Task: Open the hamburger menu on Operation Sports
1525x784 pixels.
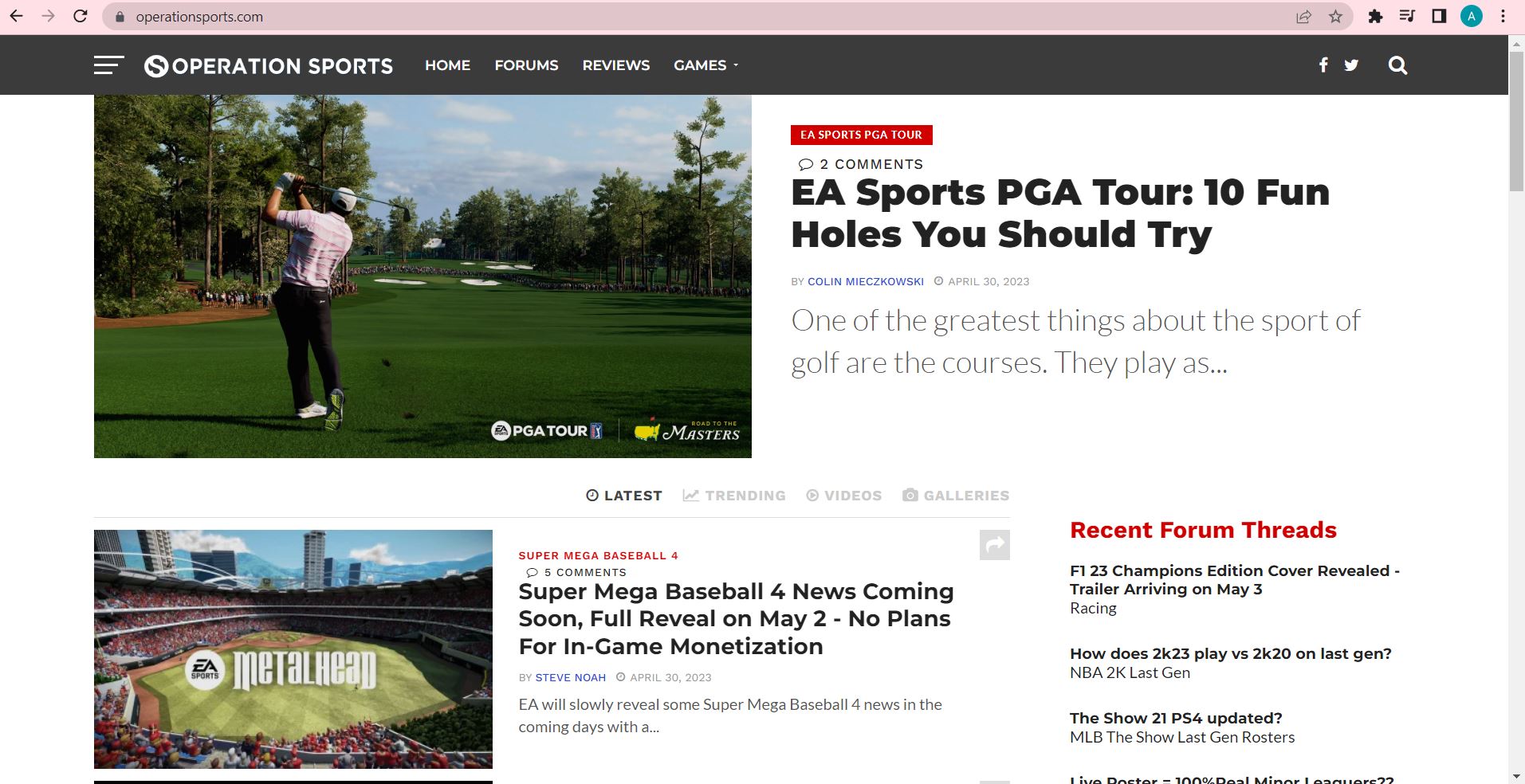Action: pyautogui.click(x=109, y=65)
